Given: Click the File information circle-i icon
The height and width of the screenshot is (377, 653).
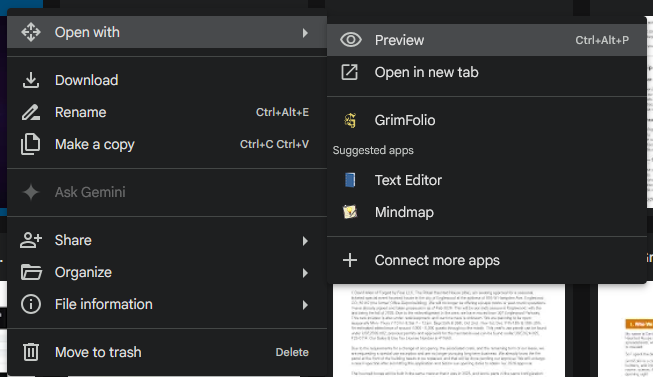Looking at the screenshot, I should pyautogui.click(x=31, y=304).
